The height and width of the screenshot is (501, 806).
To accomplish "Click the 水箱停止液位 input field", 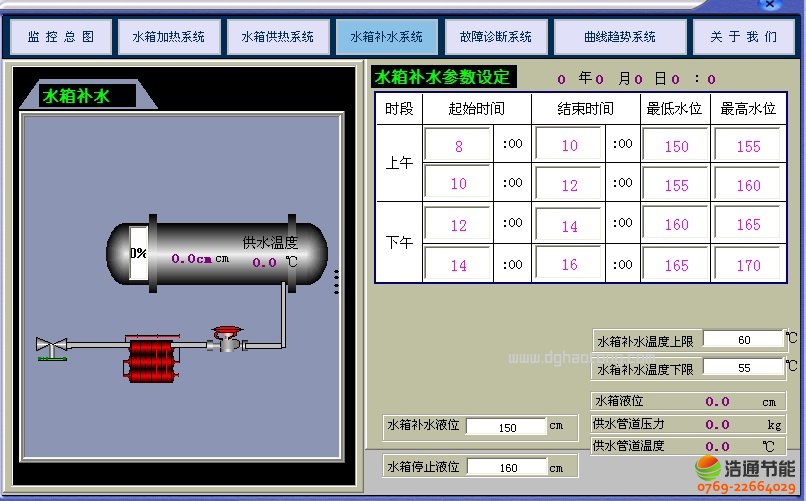I will [506, 467].
